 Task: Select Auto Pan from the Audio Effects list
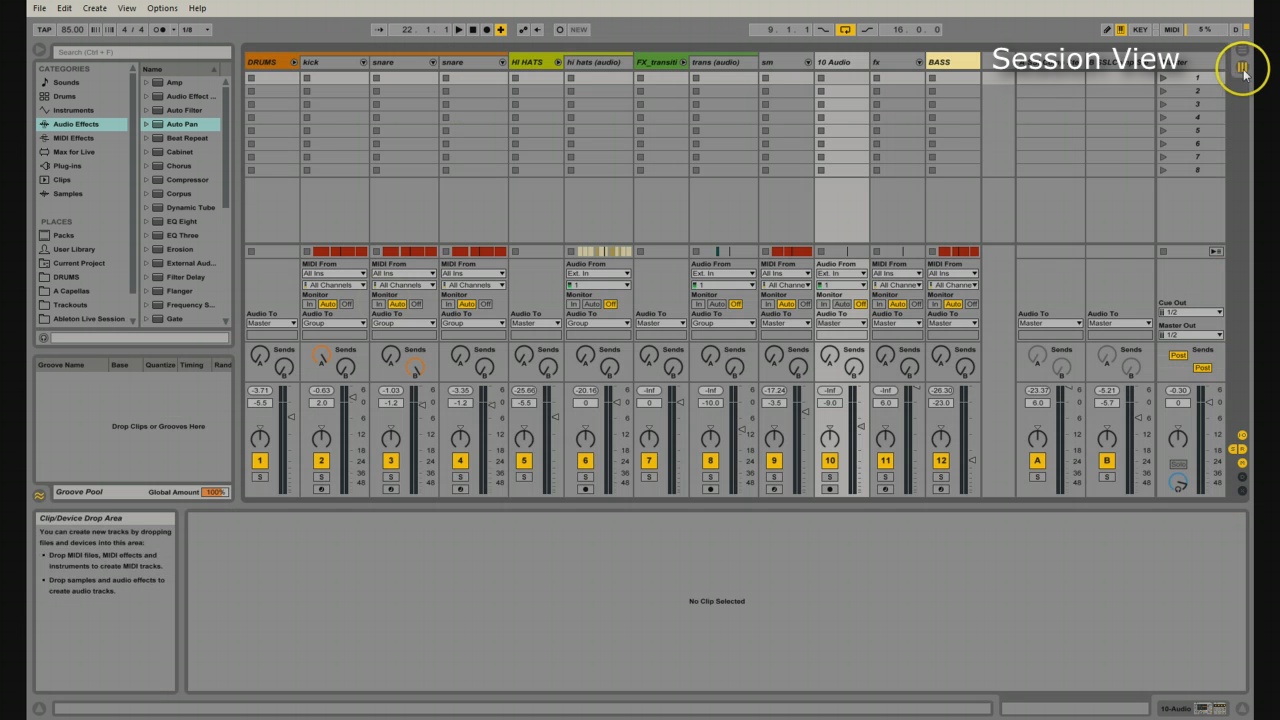coord(182,123)
